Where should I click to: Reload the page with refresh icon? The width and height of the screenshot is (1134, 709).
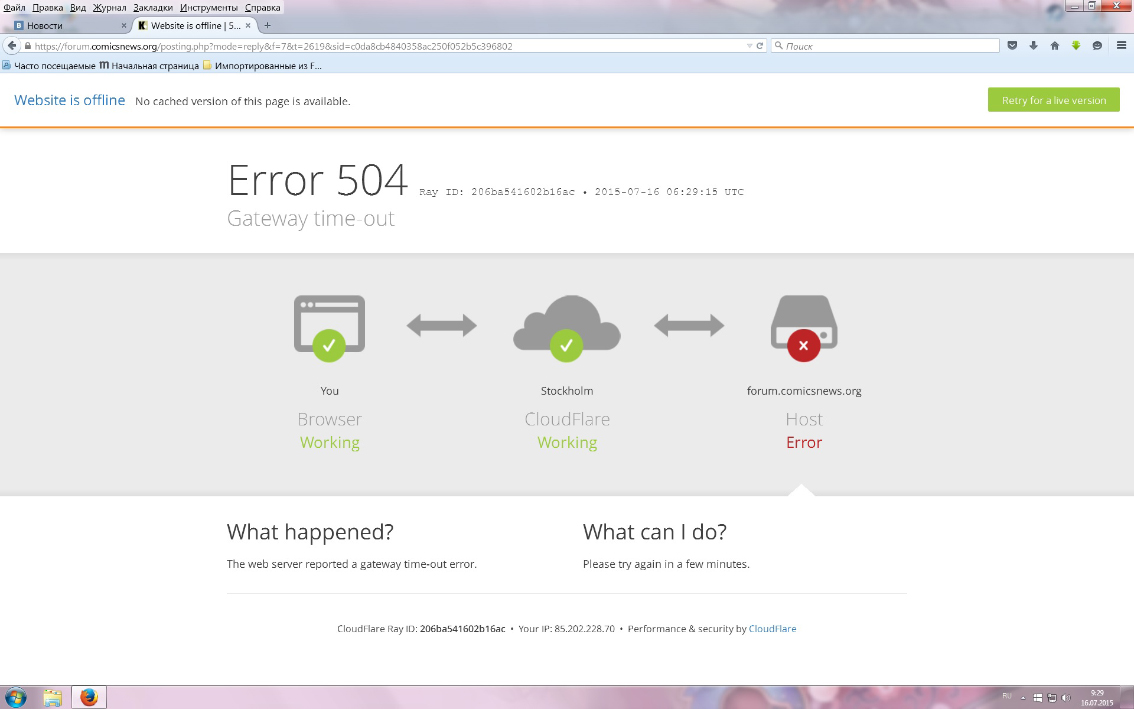coord(759,46)
